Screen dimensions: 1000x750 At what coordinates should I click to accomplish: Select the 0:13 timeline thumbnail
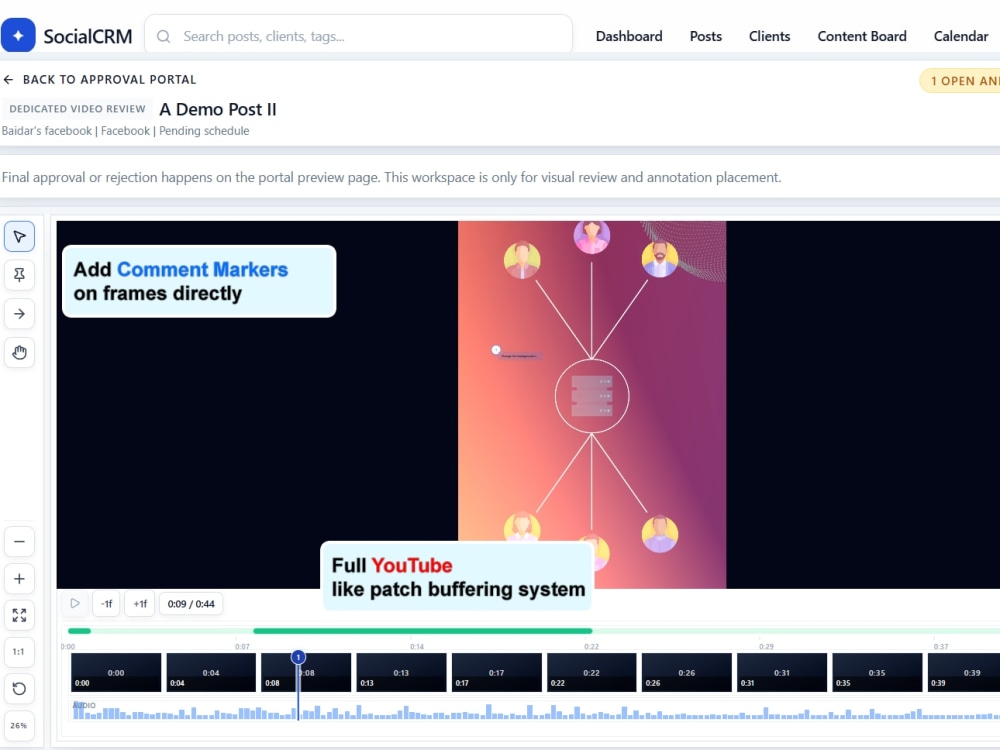[401, 672]
